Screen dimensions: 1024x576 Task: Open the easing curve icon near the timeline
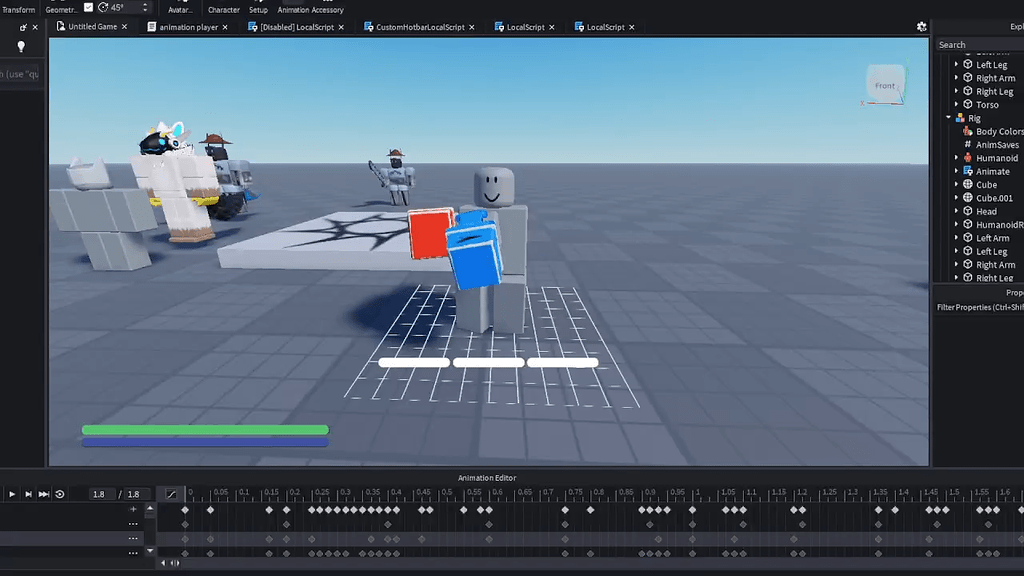171,493
